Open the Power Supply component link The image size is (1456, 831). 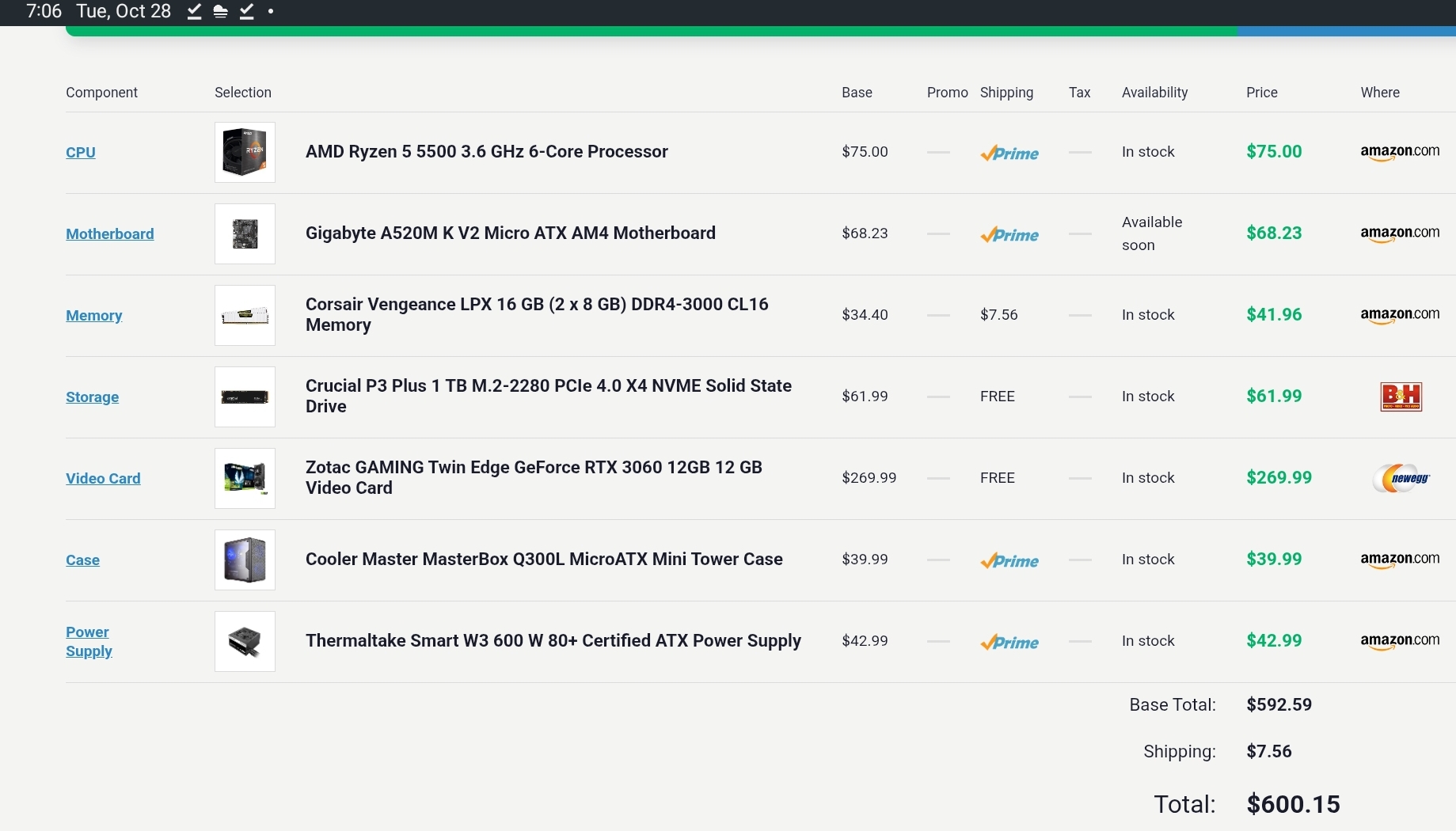tap(89, 641)
